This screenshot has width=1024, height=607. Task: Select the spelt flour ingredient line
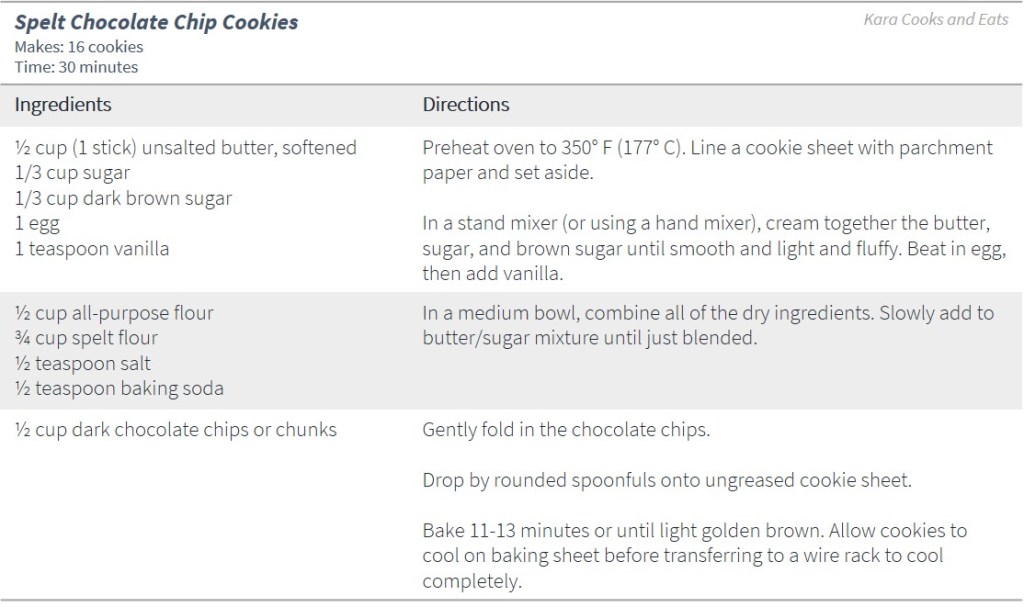pyautogui.click(x=86, y=338)
